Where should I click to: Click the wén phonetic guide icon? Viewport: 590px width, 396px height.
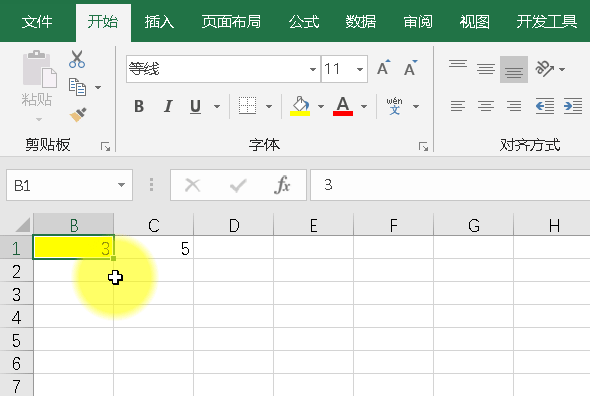[394, 106]
